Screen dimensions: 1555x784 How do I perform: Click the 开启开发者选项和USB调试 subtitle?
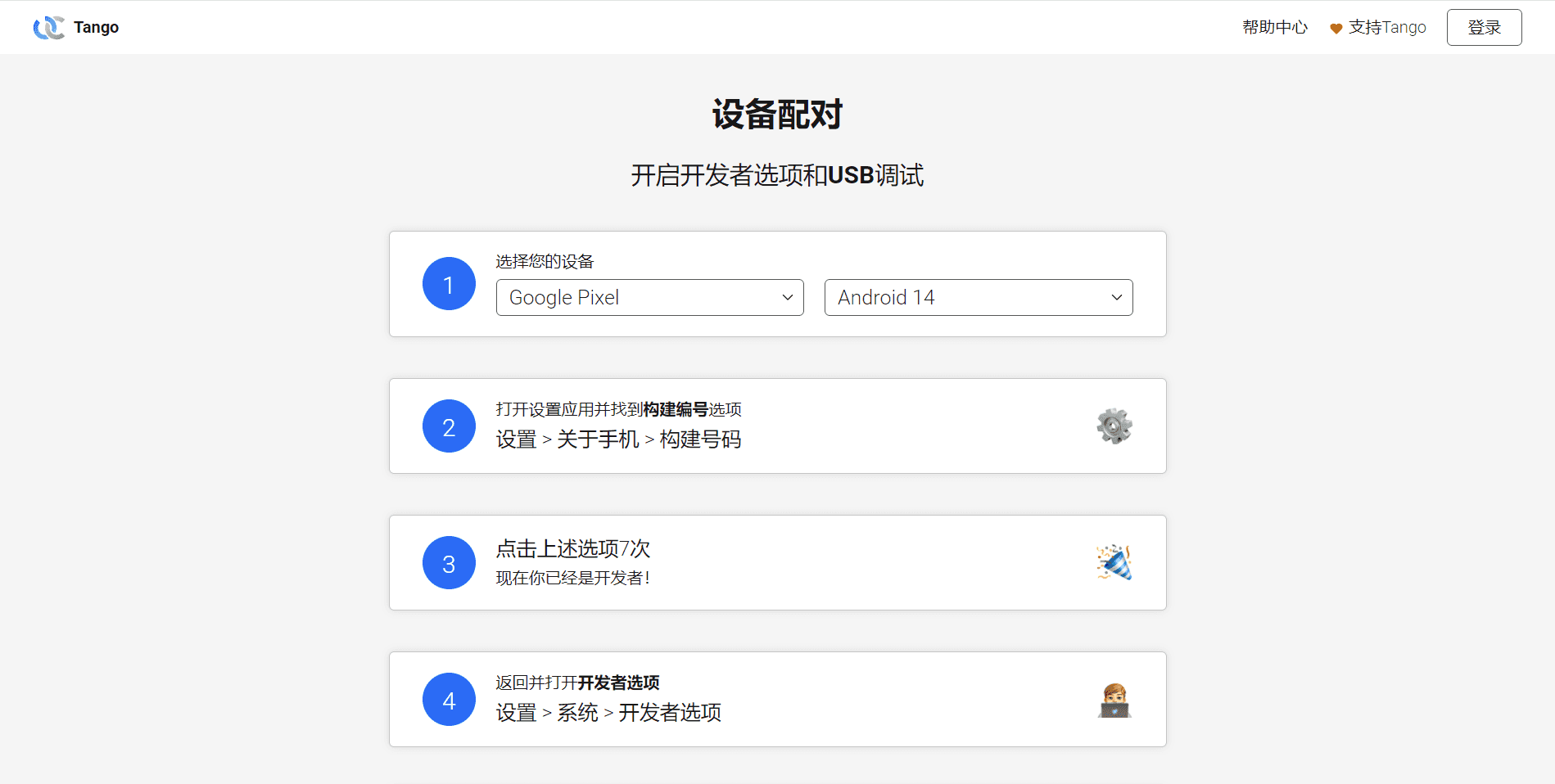tap(777, 175)
